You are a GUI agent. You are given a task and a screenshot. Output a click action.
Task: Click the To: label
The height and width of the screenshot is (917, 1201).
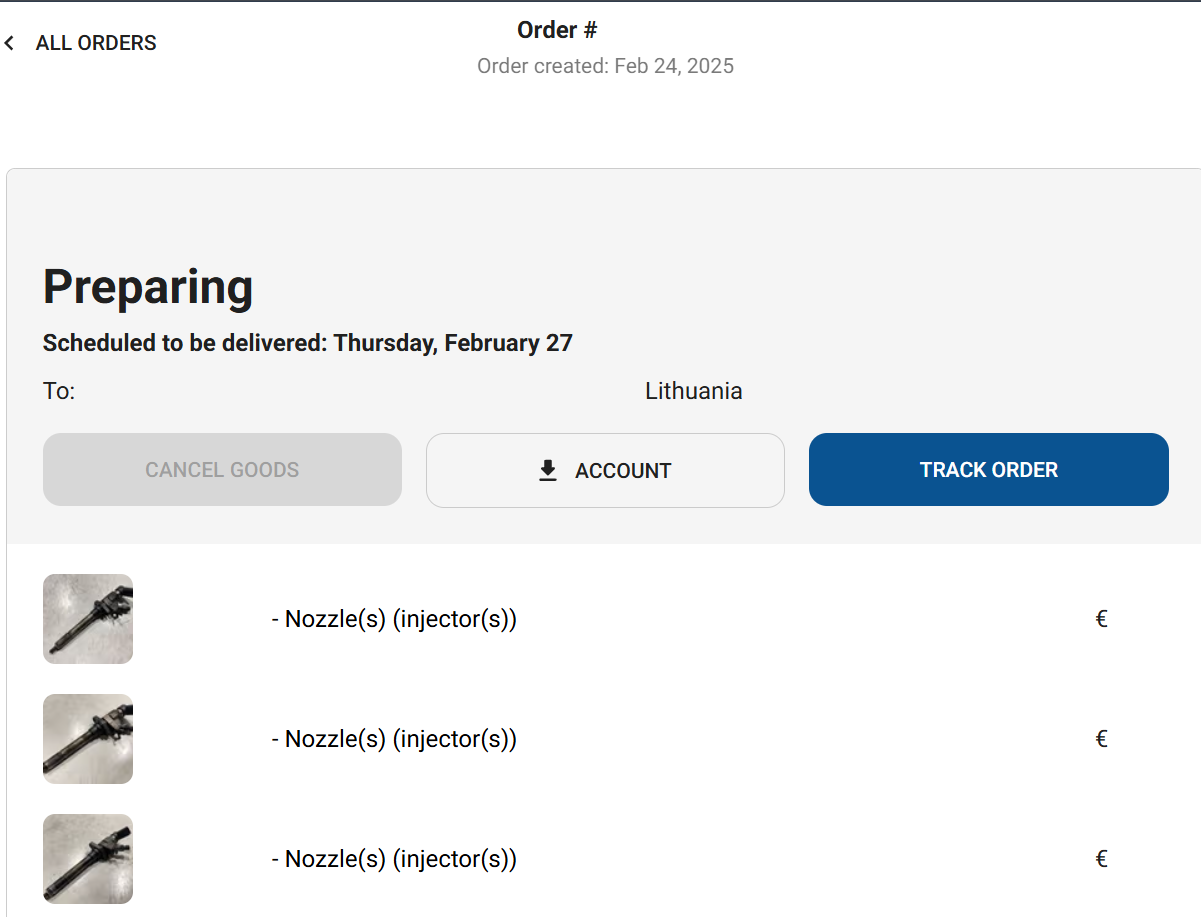pyautogui.click(x=59, y=391)
